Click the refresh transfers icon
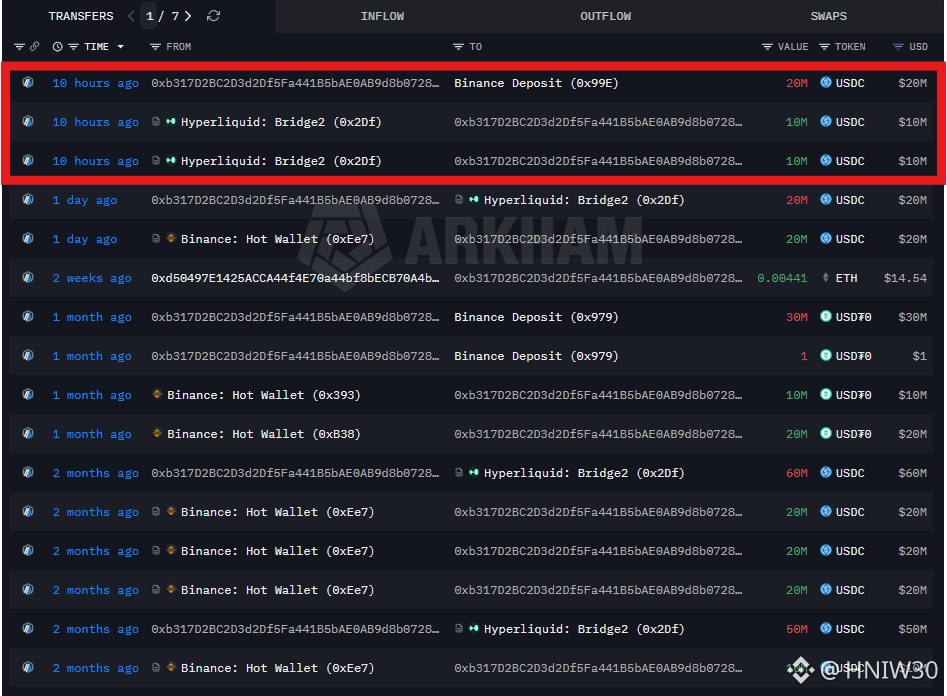The width and height of the screenshot is (947, 696). [213, 16]
